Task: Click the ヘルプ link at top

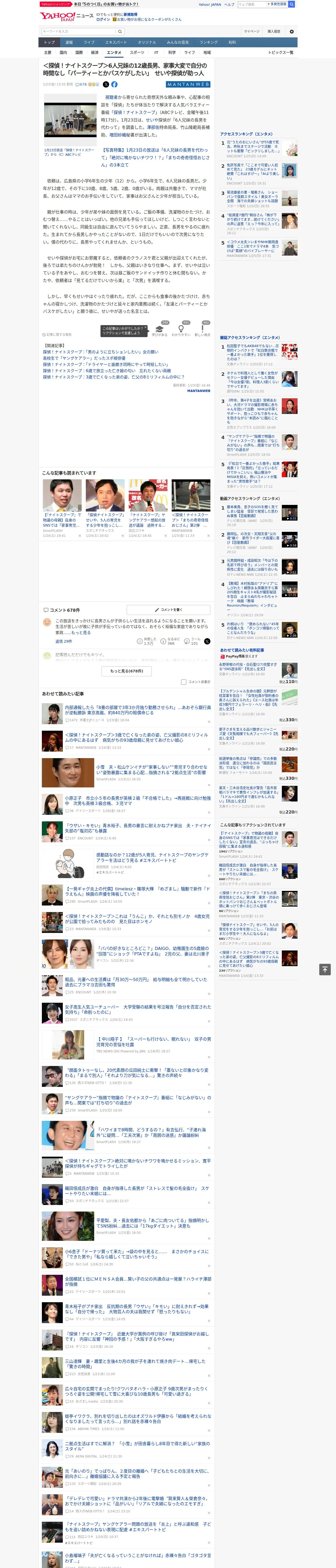Action: [229, 4]
